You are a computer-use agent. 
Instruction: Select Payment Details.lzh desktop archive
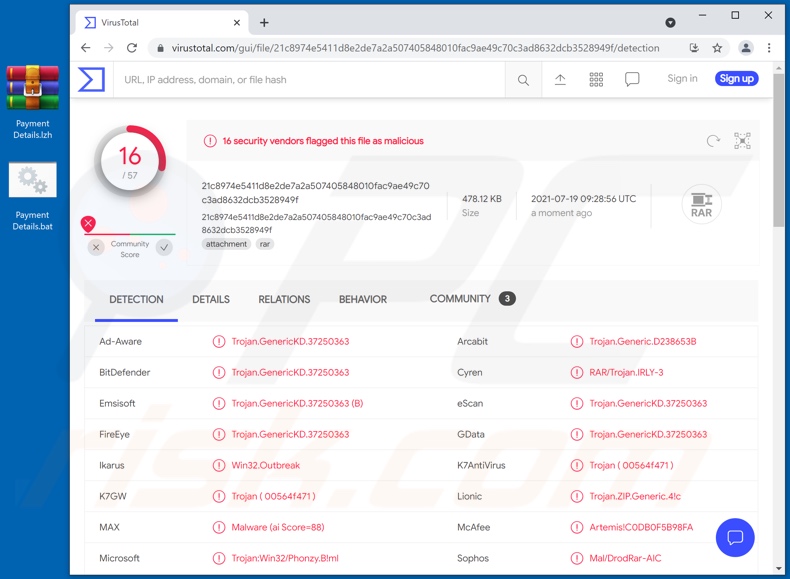coord(33,102)
